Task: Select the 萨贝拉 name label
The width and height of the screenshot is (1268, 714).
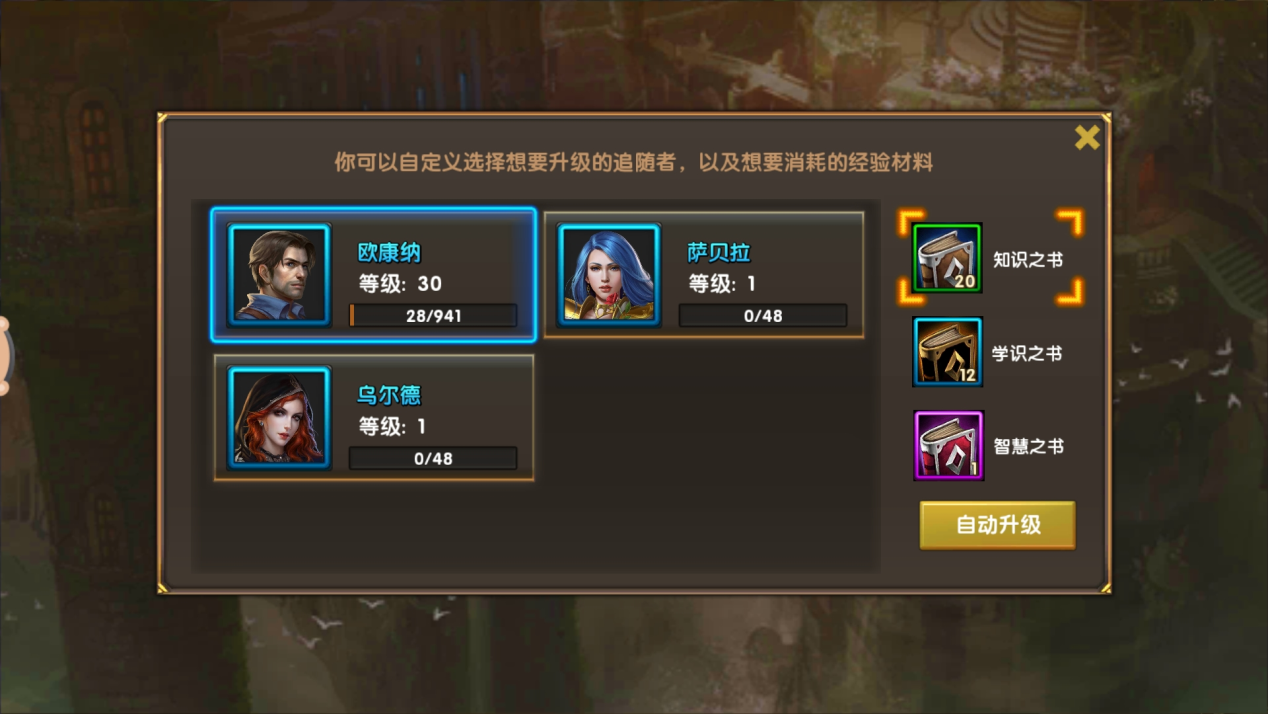Action: pyautogui.click(x=719, y=253)
